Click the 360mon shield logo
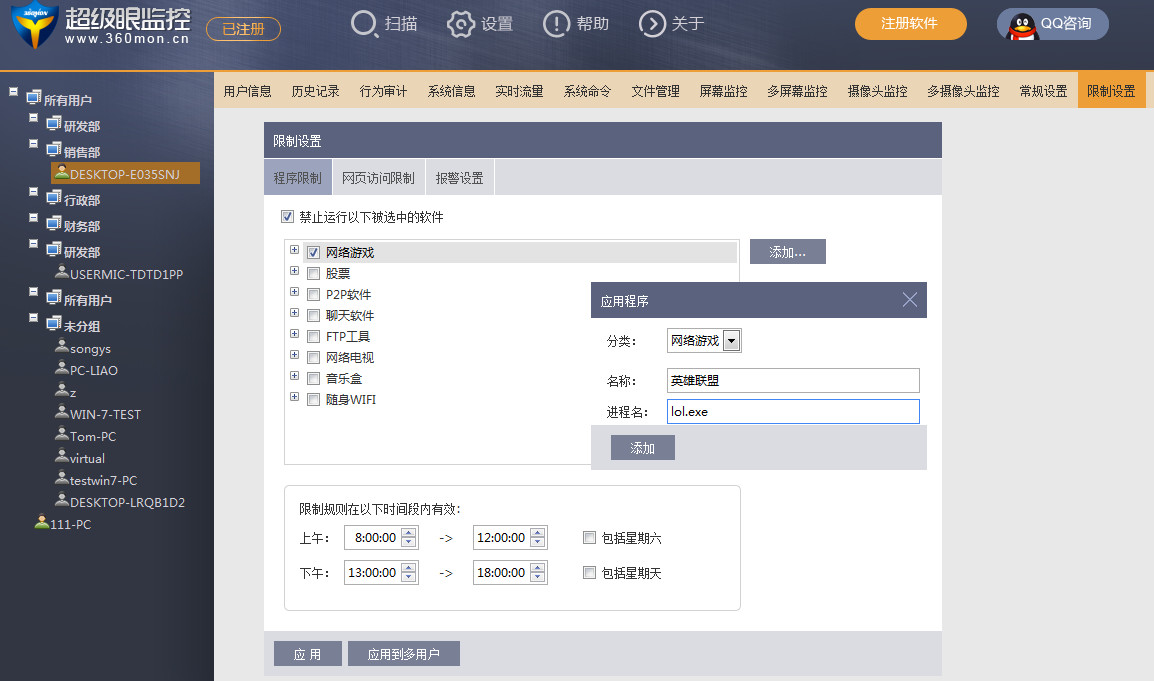1154x681 pixels. [x=35, y=26]
